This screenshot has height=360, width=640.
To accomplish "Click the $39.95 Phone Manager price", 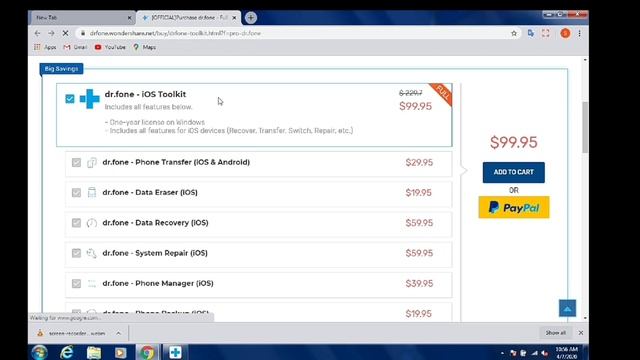I will (419, 283).
